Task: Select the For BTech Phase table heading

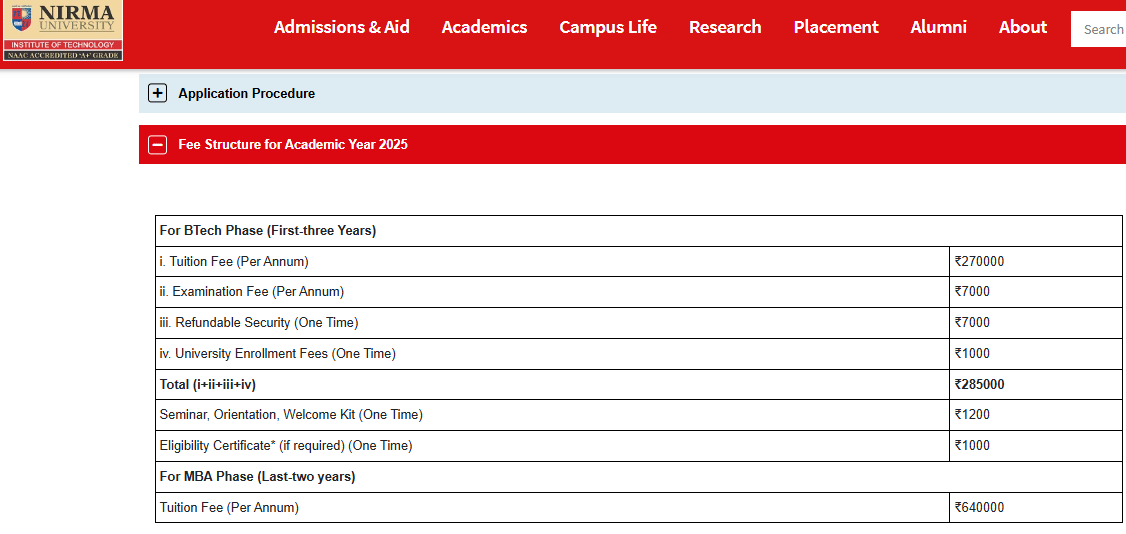Action: 268,231
